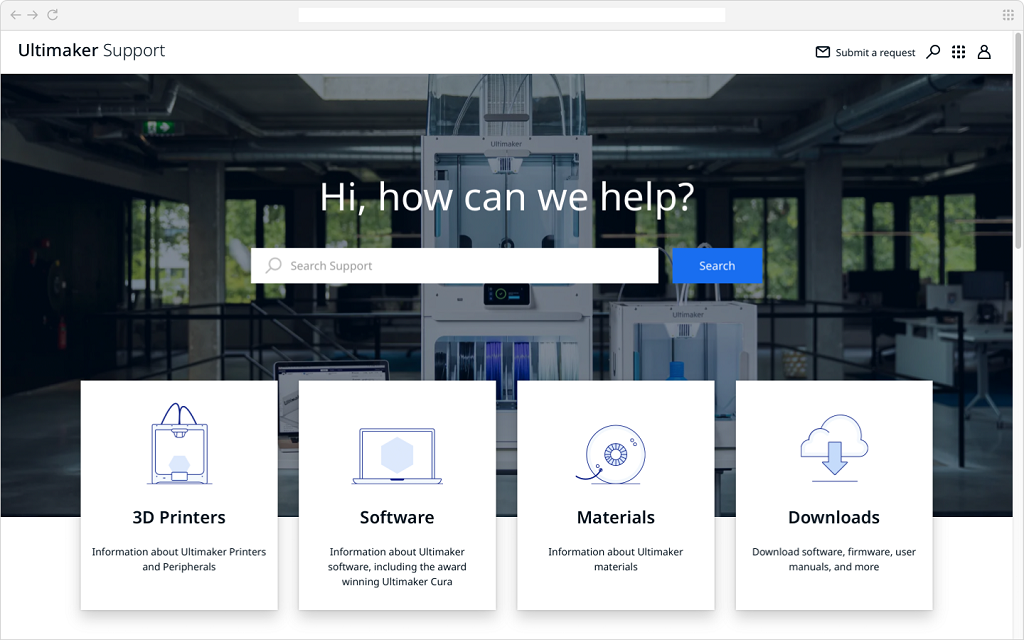1024x640 pixels.
Task: Click the cloud download icon
Action: [834, 447]
